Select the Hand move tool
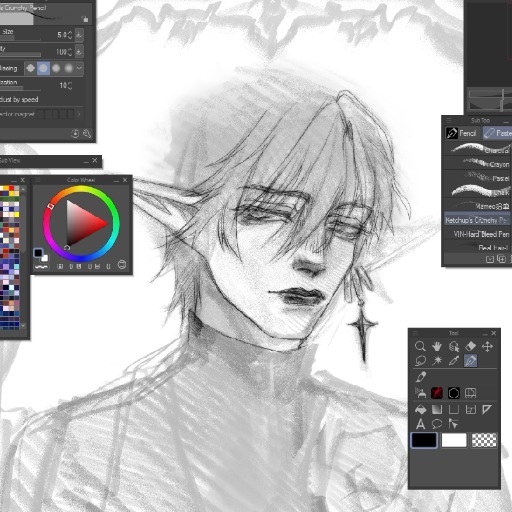This screenshot has width=512, height=512. pyautogui.click(x=437, y=346)
